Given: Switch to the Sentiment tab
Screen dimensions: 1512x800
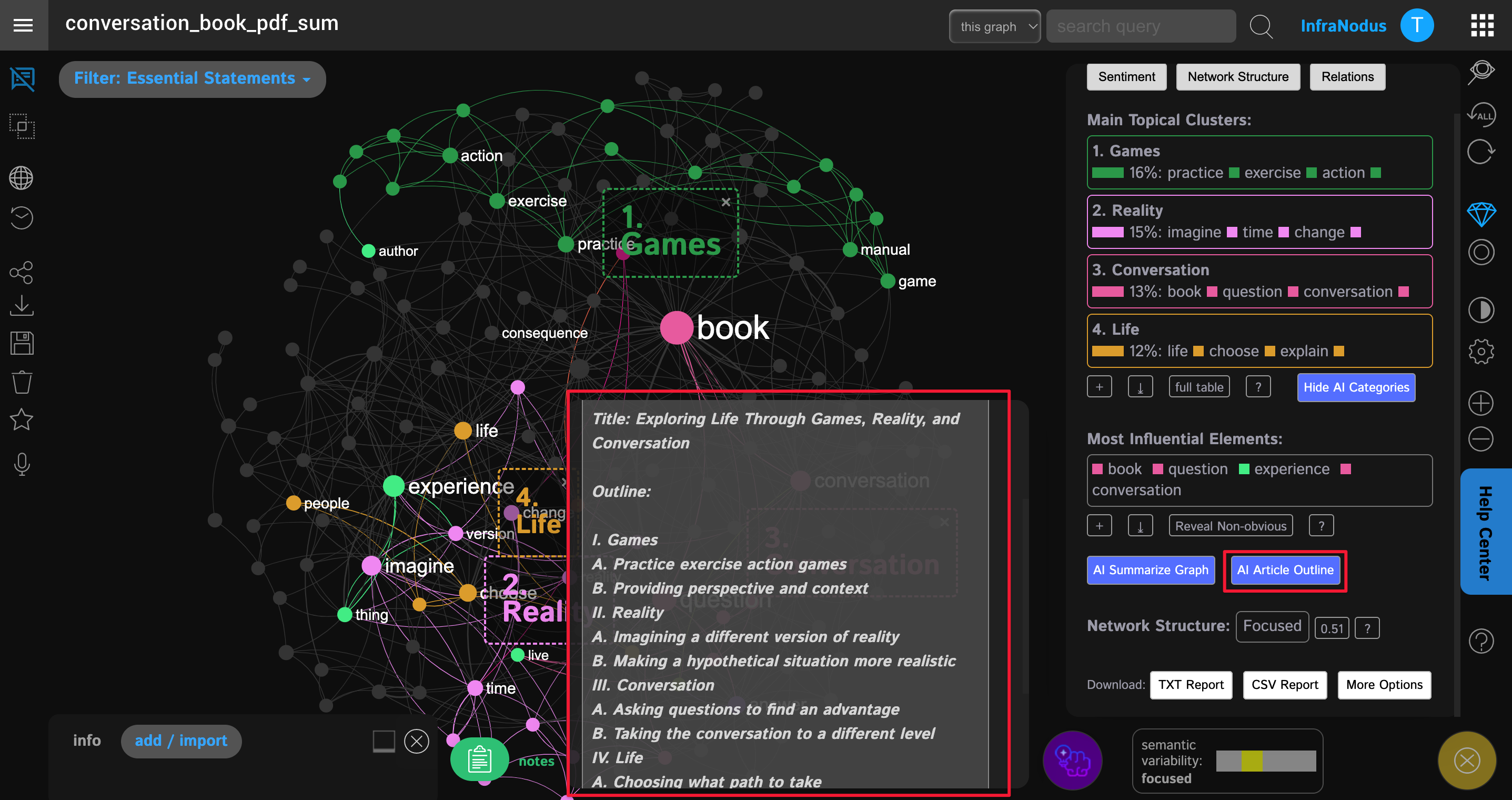Looking at the screenshot, I should (1126, 77).
